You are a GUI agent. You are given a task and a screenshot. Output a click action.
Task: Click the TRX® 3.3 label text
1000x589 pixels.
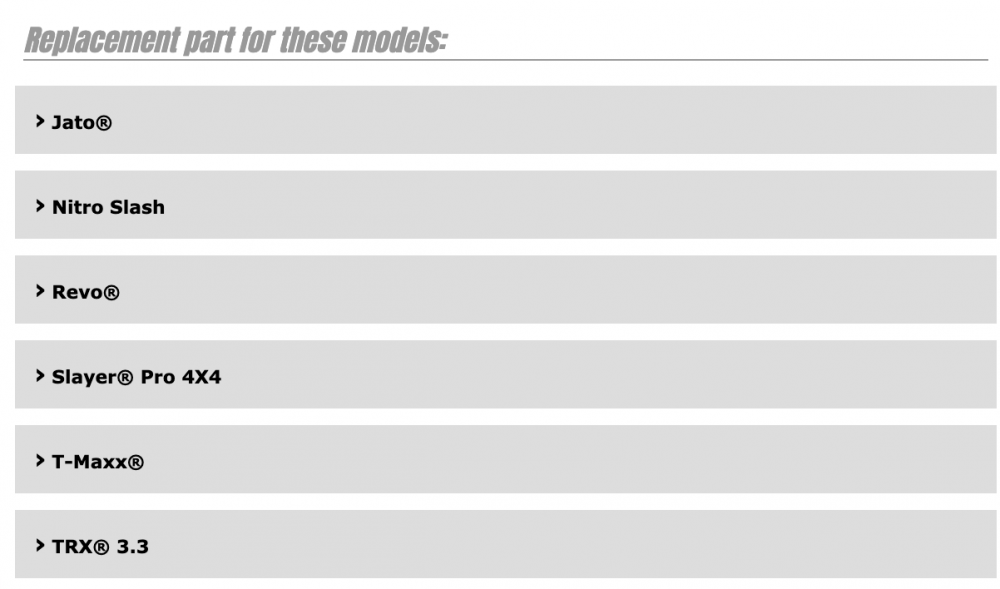coord(100,547)
